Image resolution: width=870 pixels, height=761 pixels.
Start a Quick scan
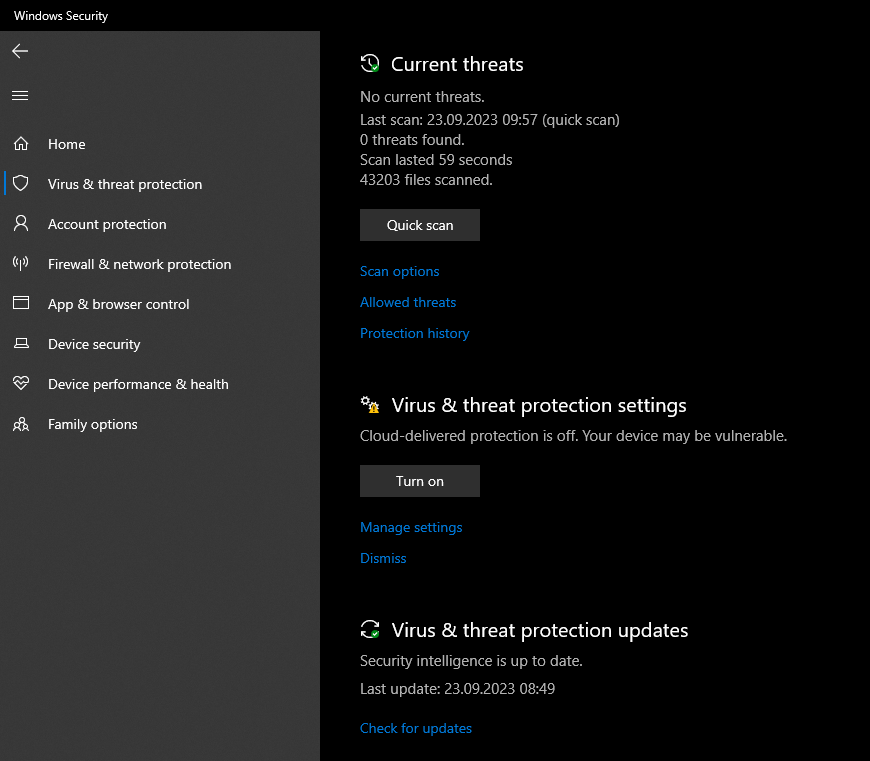point(420,225)
